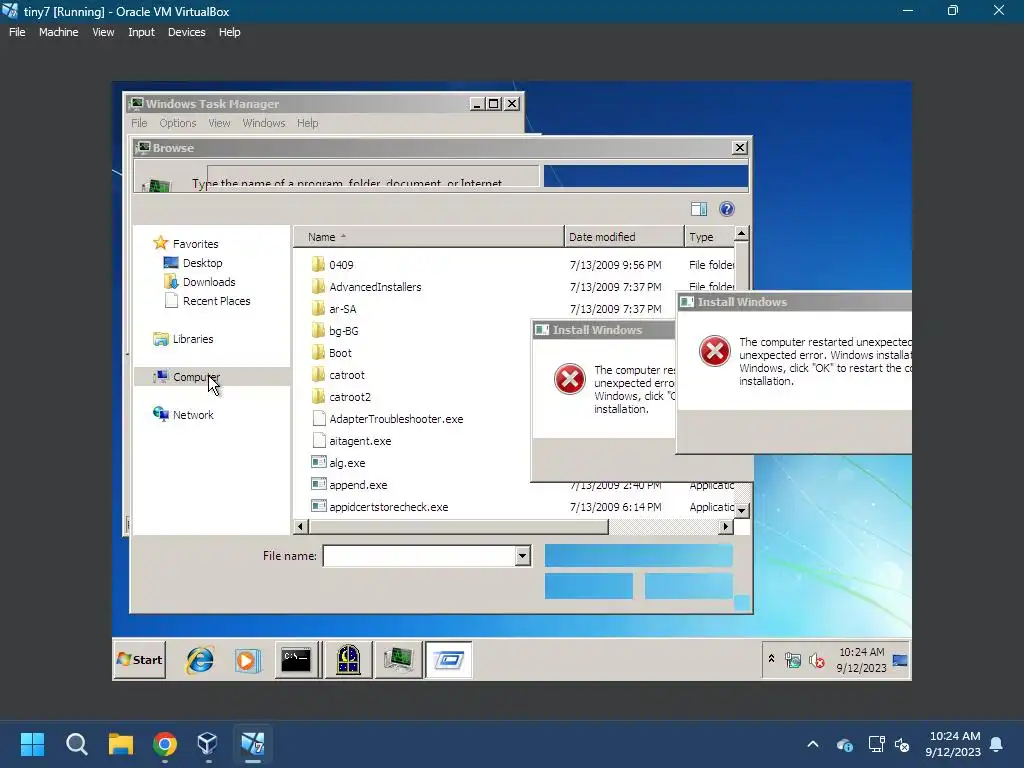Select the ar-SA folder
Viewport: 1024px width, 768px height.
tap(342, 309)
